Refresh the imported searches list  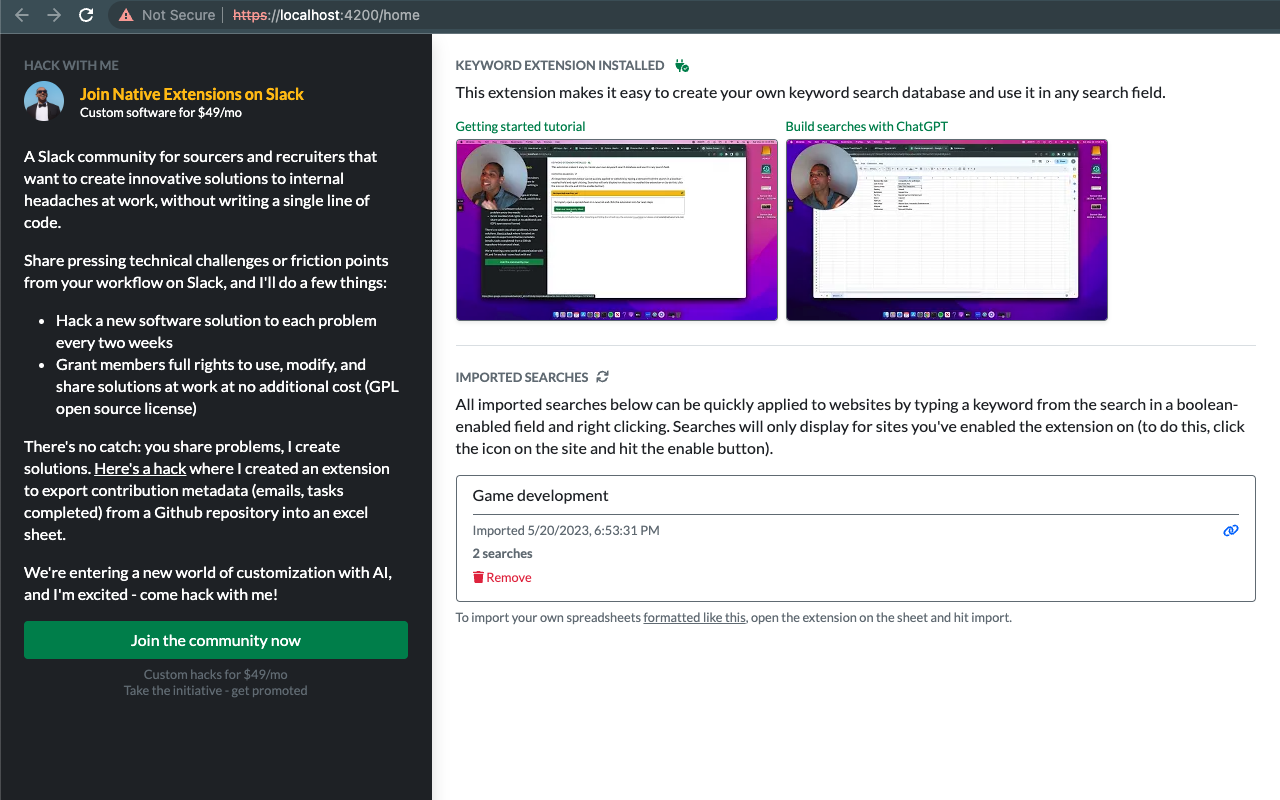602,377
